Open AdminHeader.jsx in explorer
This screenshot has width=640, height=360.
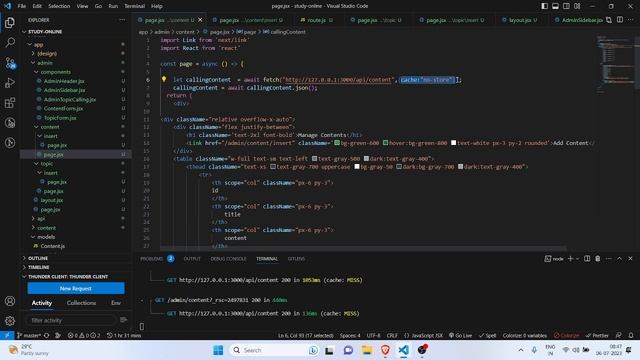tap(64, 81)
